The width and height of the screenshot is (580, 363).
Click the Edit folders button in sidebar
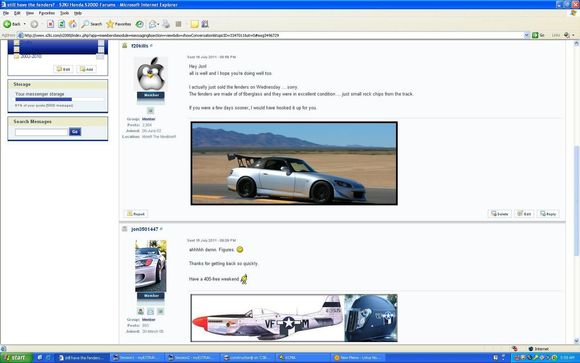(x=63, y=69)
